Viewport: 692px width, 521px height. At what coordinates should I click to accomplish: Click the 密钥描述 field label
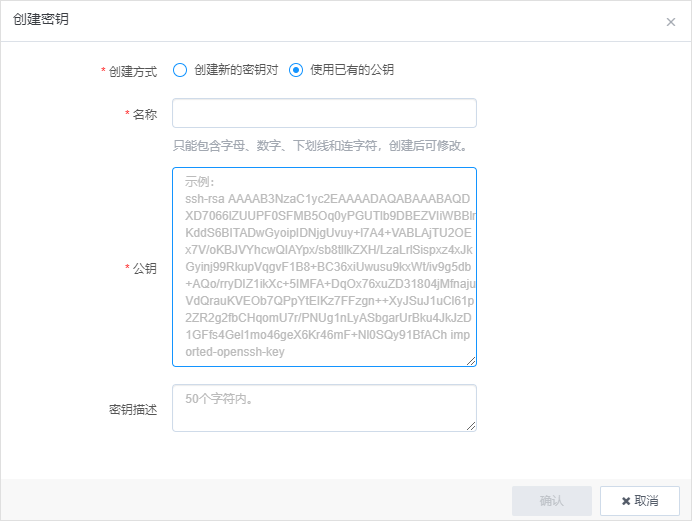tap(133, 409)
